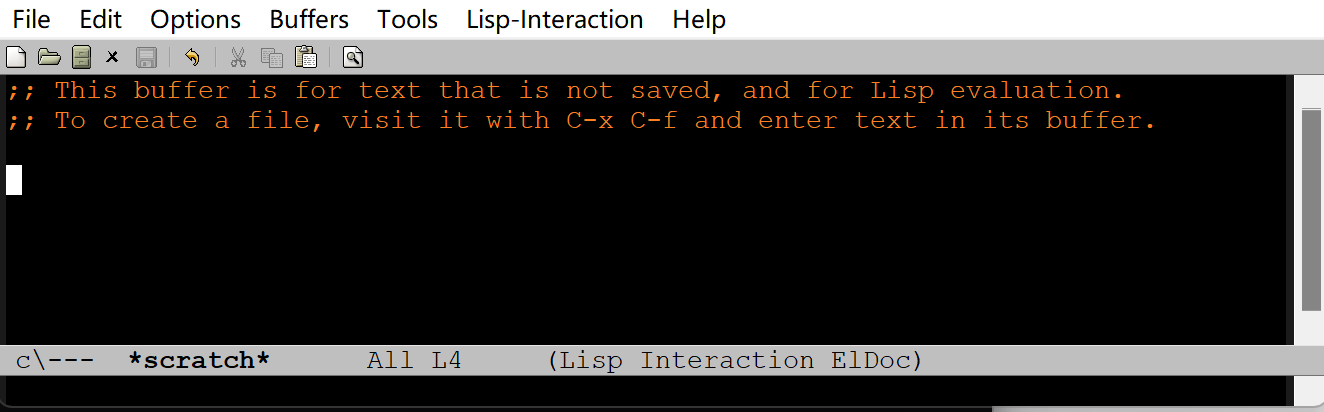Open the directory browser (Dired) cabinet icon
The width and height of the screenshot is (1324, 412).
point(81,57)
